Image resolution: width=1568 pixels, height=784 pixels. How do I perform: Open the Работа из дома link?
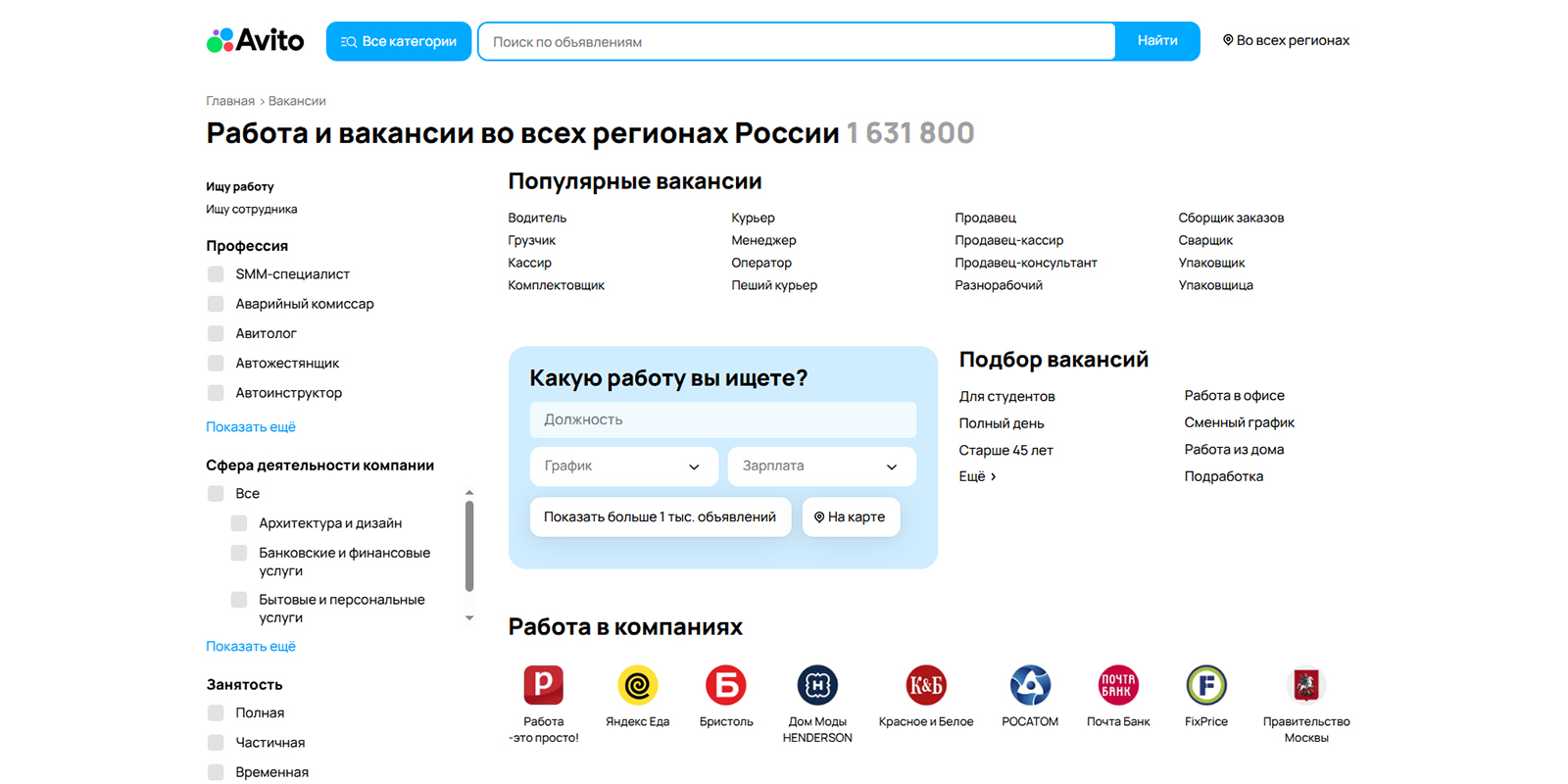pos(1234,450)
